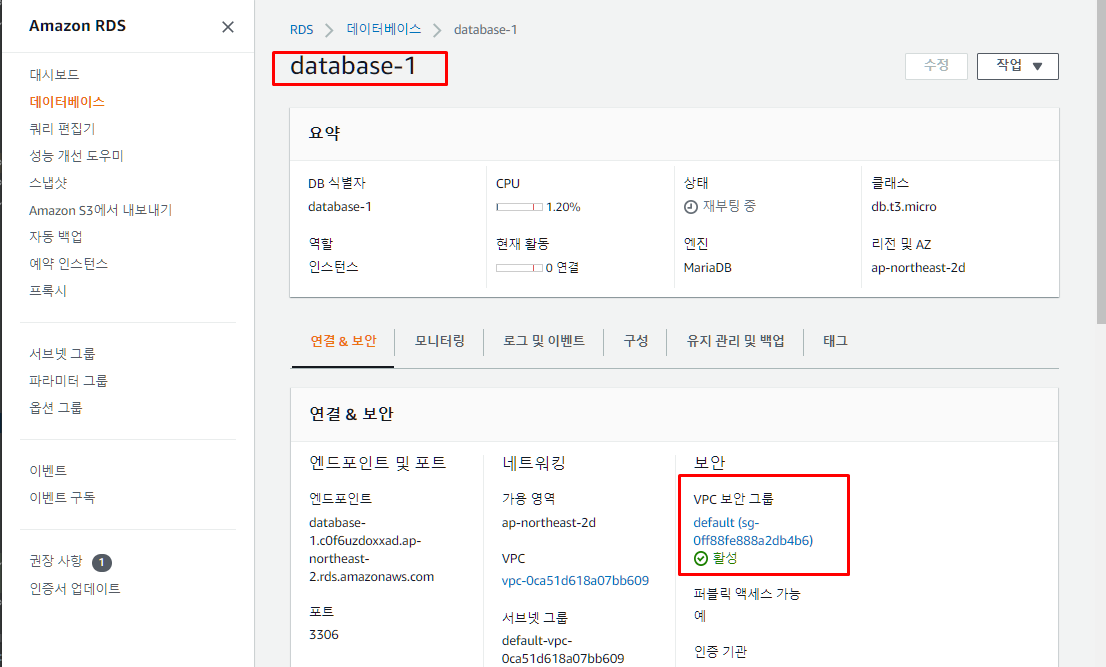Go to 성능 개선 도우미

coord(76,155)
